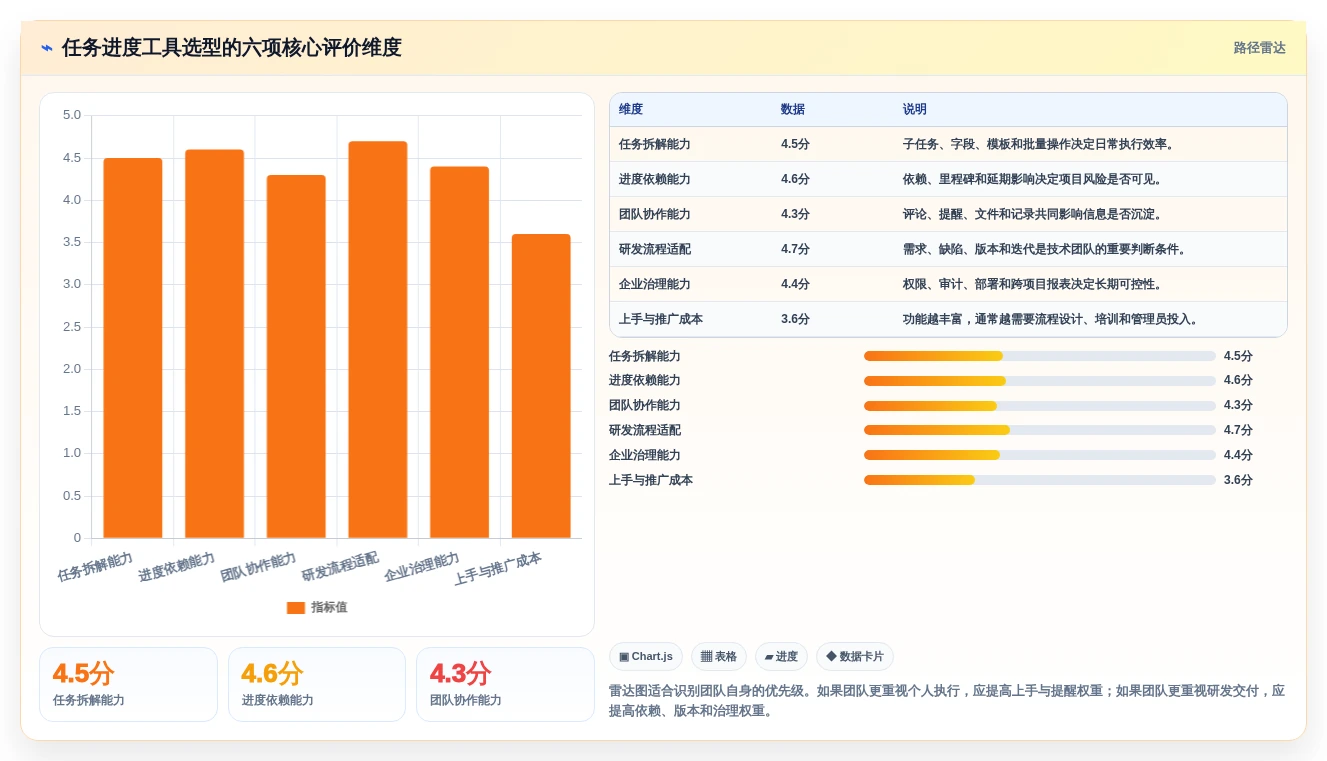The height and width of the screenshot is (761, 1327).
Task: Click the description starting with 功能越丰富
Action: 1050,319
